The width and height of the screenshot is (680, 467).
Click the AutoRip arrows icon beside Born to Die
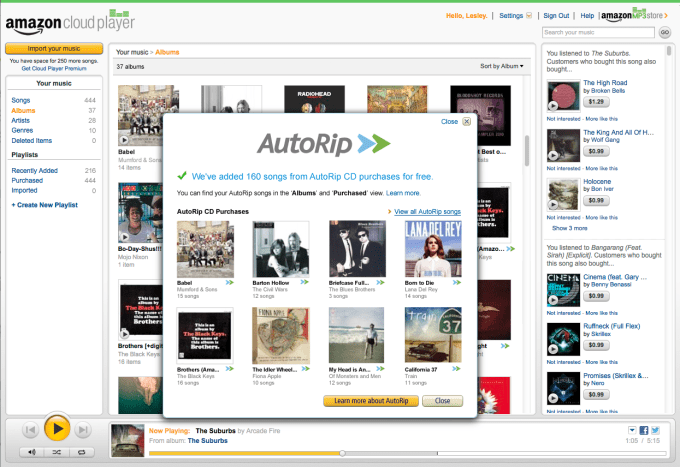[x=457, y=282]
